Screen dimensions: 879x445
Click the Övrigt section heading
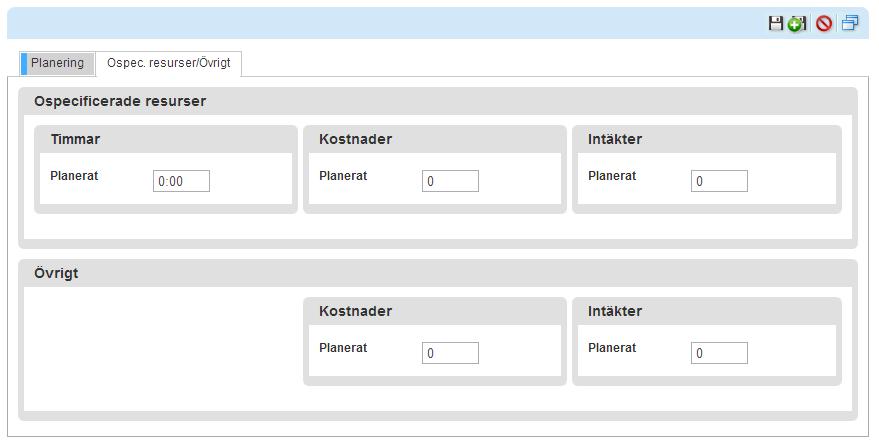[56, 274]
